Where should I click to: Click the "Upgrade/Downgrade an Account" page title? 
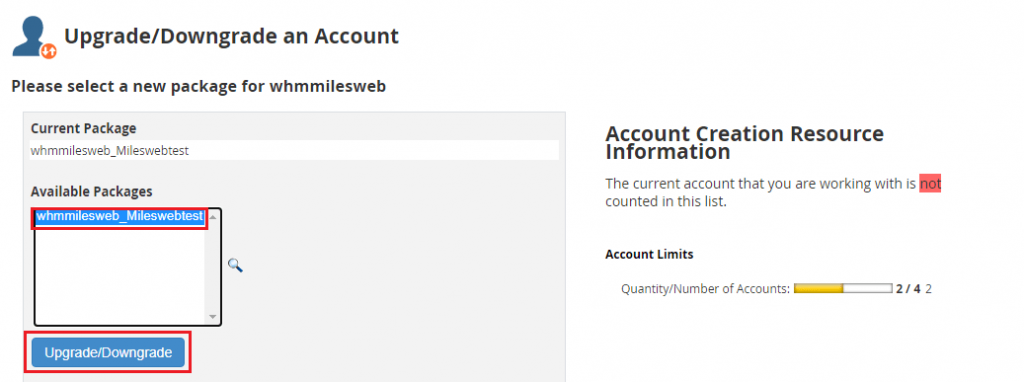231,36
